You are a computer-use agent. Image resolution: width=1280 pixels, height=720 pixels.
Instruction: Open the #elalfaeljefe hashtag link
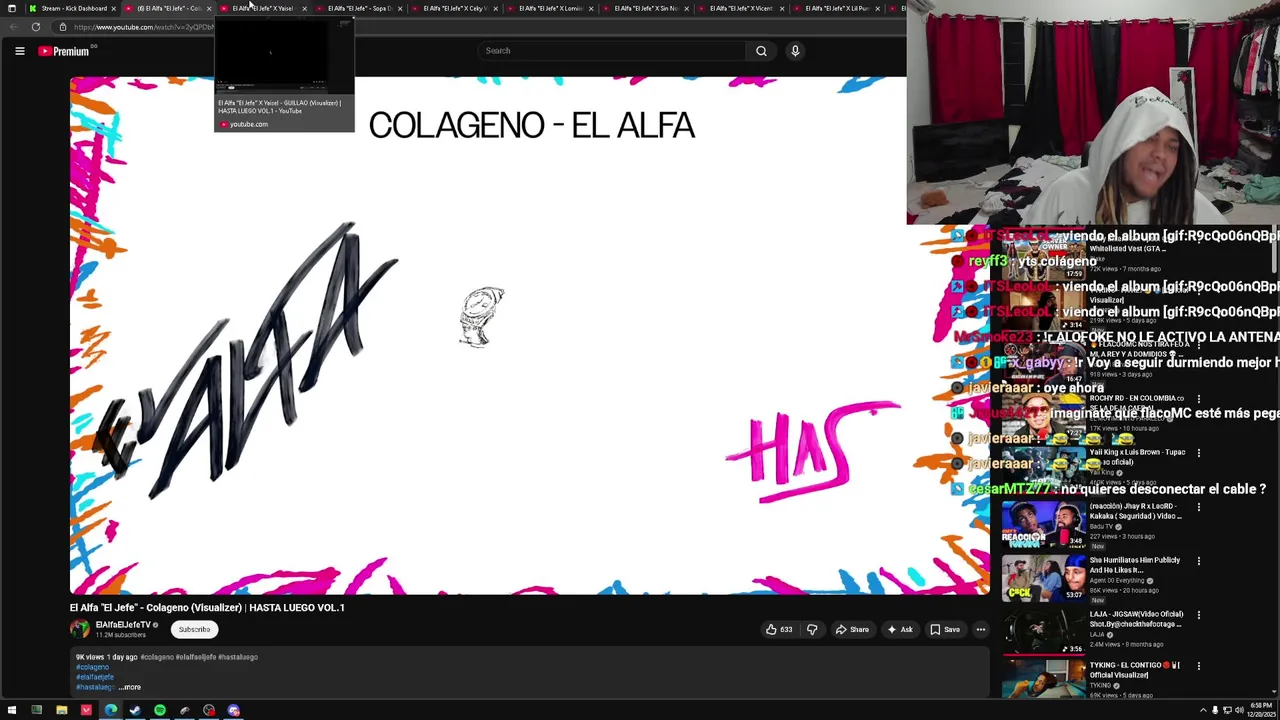point(95,677)
